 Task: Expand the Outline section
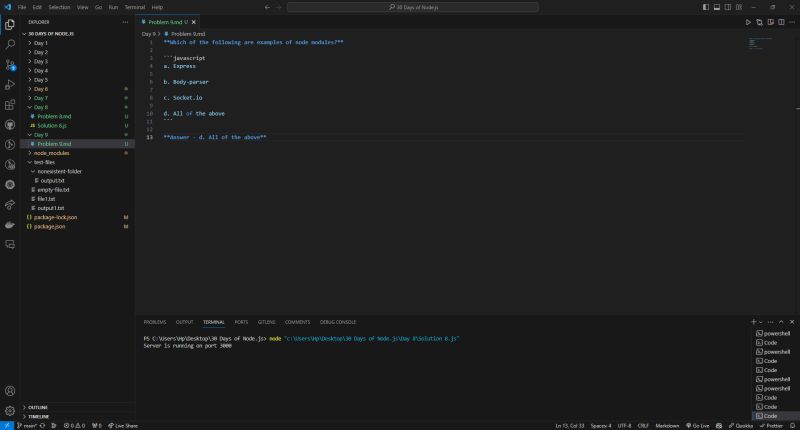click(x=78, y=408)
